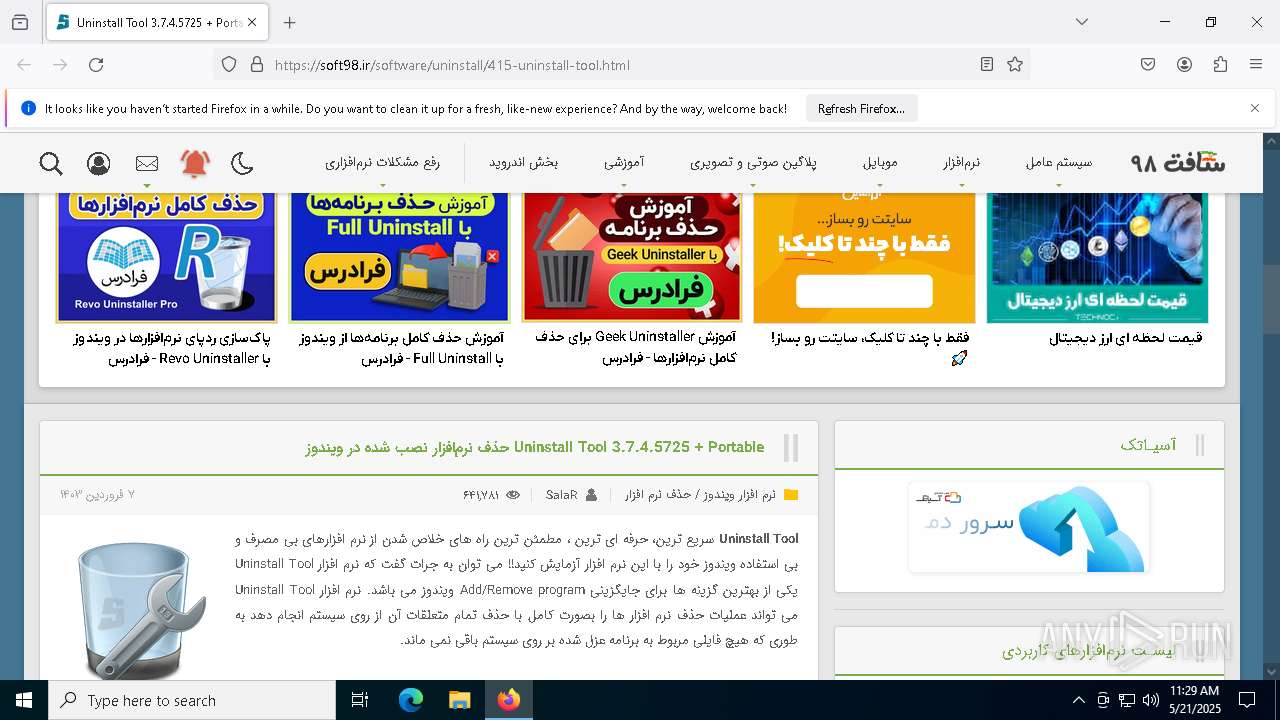Expand موبایل navigation menu
Screen dimensions: 1280x720
click(880, 162)
